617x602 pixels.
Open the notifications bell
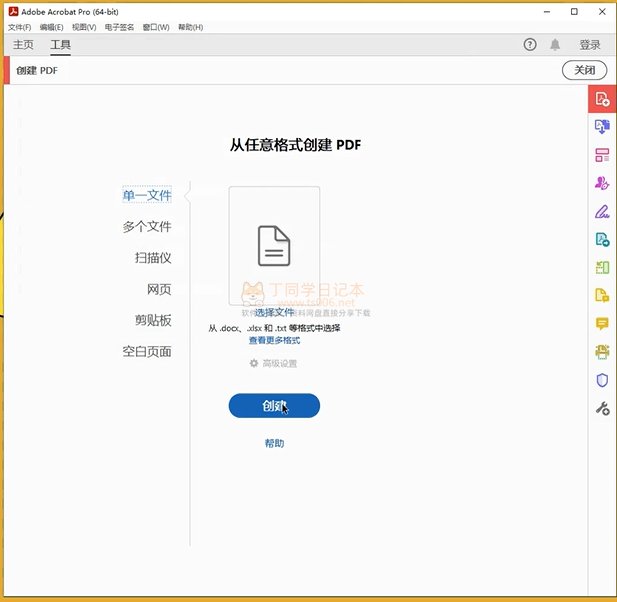click(555, 44)
